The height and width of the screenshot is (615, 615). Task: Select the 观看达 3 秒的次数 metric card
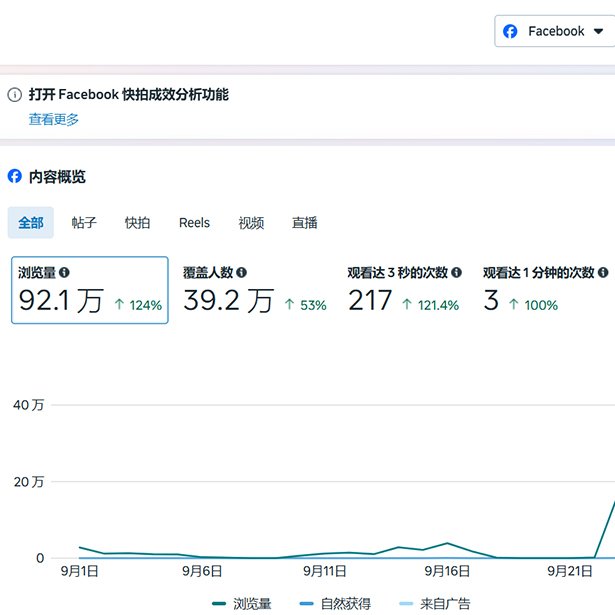tap(404, 290)
